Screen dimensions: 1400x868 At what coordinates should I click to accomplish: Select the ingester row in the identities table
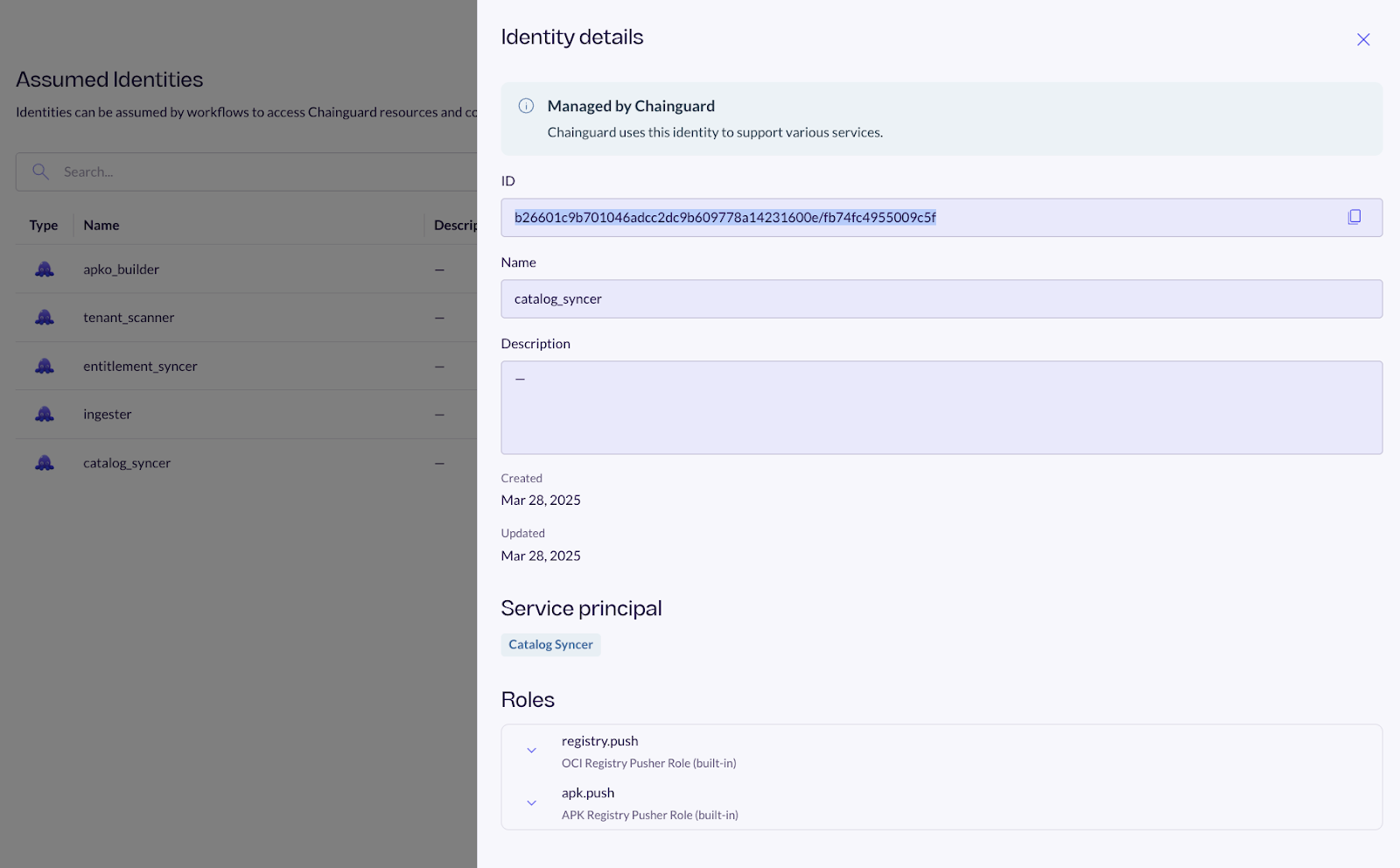(219, 414)
